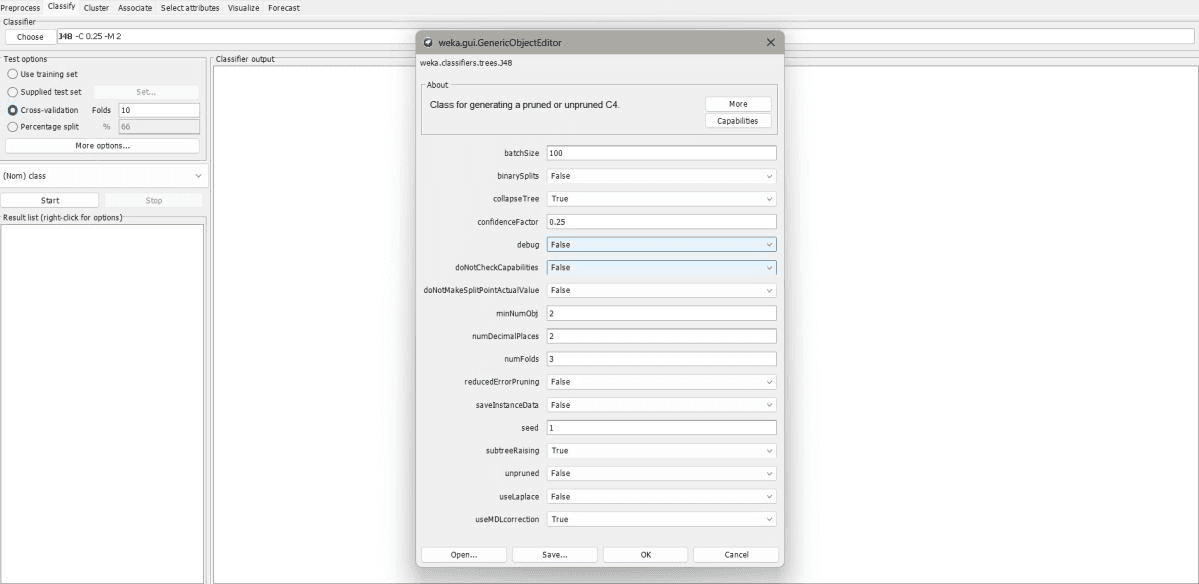Go to the Associate tab
This screenshot has width=1199, height=584.
coord(135,8)
